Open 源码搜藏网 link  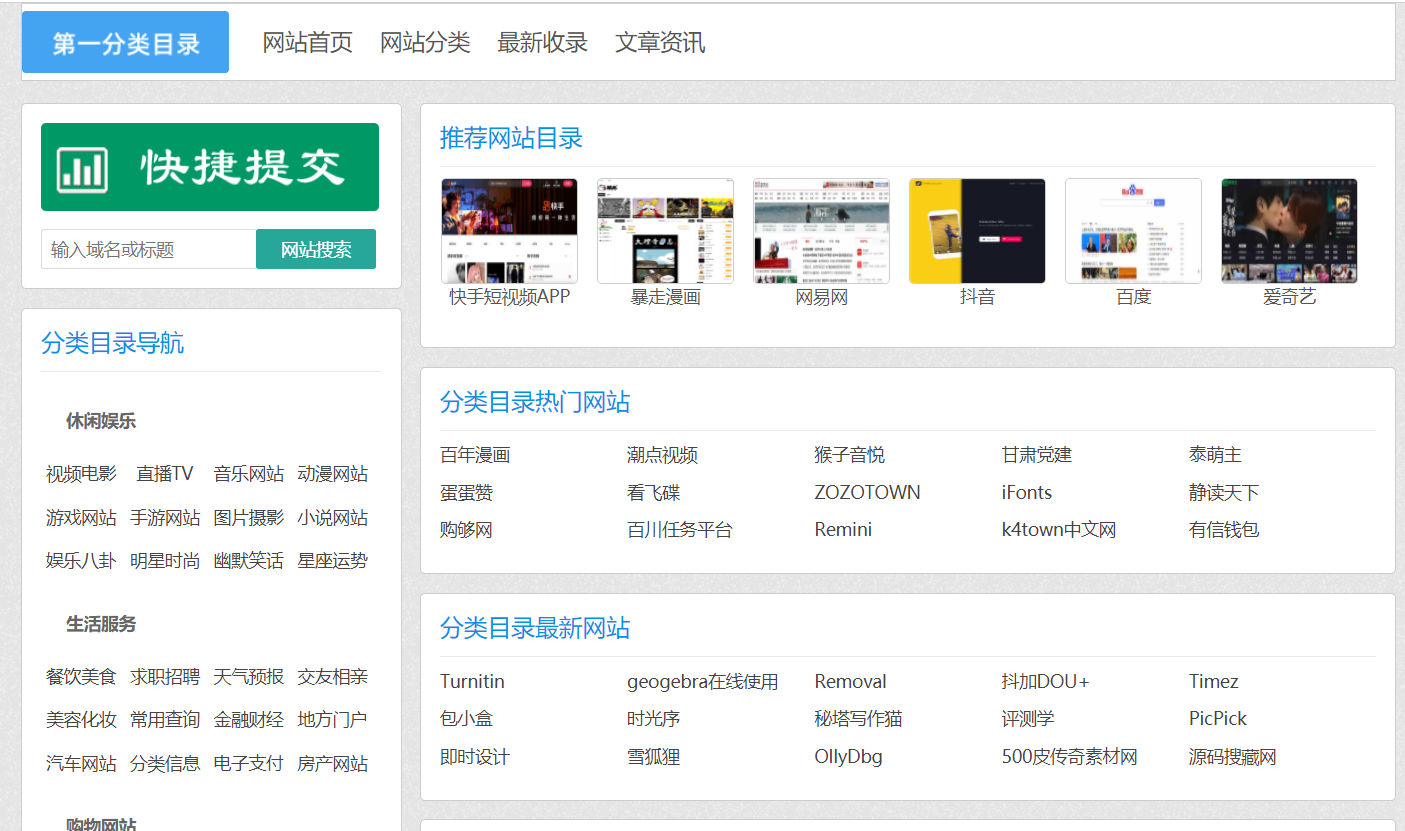pyautogui.click(x=1233, y=757)
